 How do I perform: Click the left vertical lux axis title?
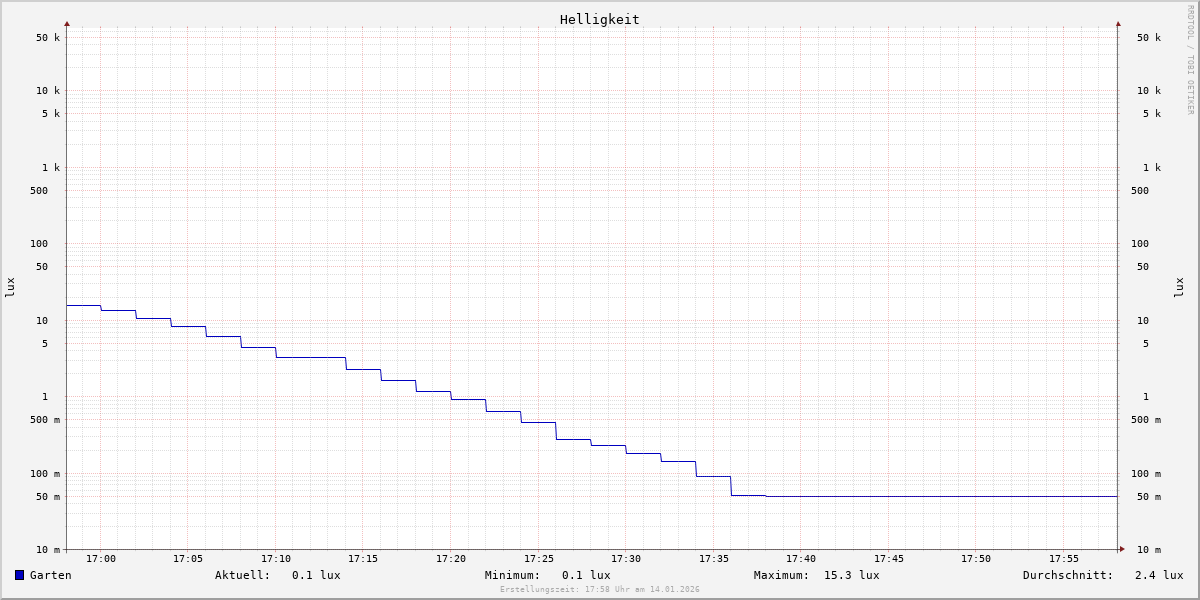10,288
